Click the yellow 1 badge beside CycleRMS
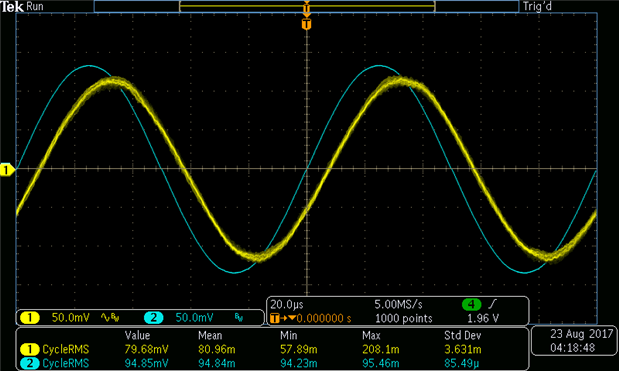The height and width of the screenshot is (371, 619). click(30, 349)
